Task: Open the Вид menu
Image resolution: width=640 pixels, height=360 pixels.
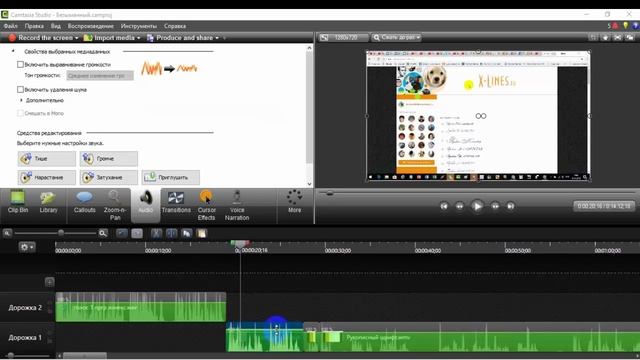Action: 56,26
